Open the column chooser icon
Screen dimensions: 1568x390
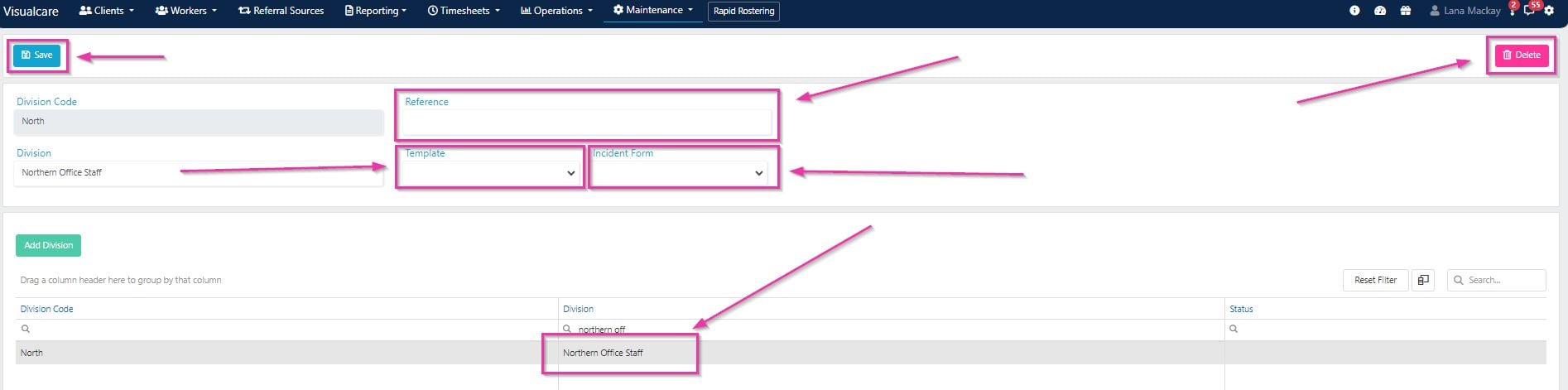pos(1423,280)
